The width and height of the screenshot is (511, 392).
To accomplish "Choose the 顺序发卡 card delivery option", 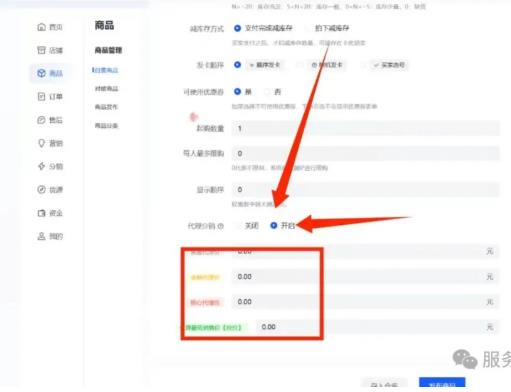I will (237, 65).
